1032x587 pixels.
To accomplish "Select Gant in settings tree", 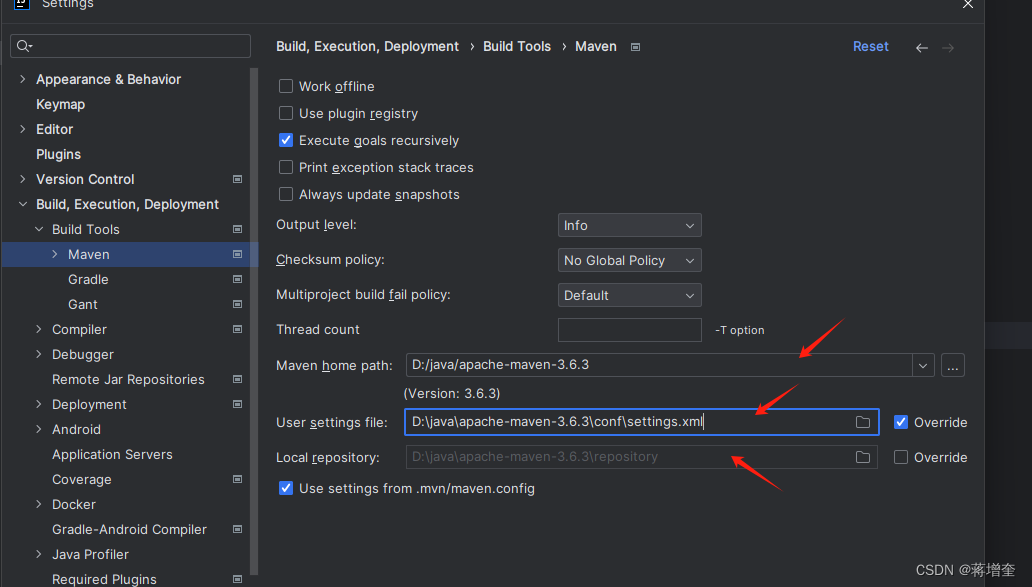I will [83, 304].
